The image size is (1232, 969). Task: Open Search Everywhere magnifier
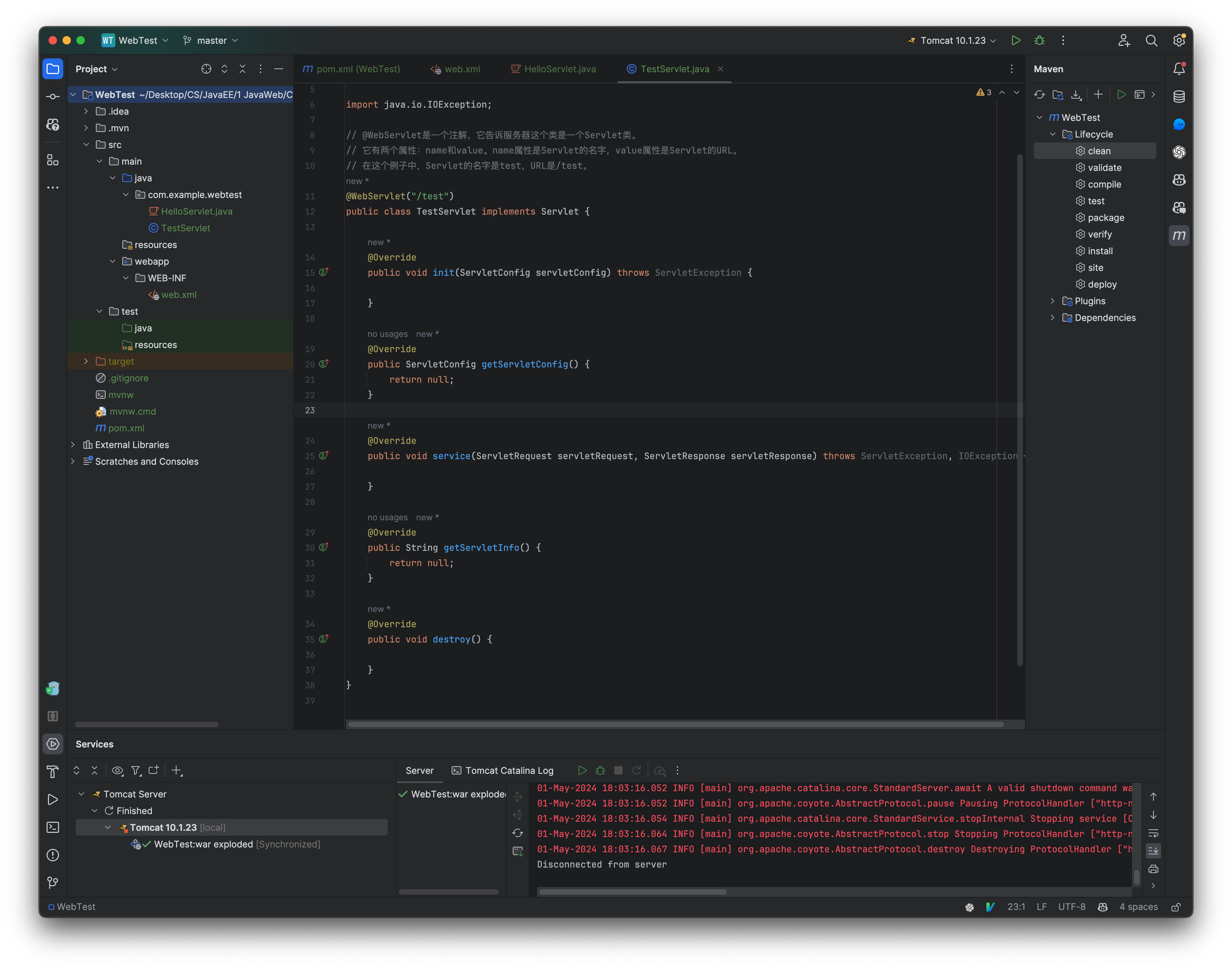[x=1151, y=40]
